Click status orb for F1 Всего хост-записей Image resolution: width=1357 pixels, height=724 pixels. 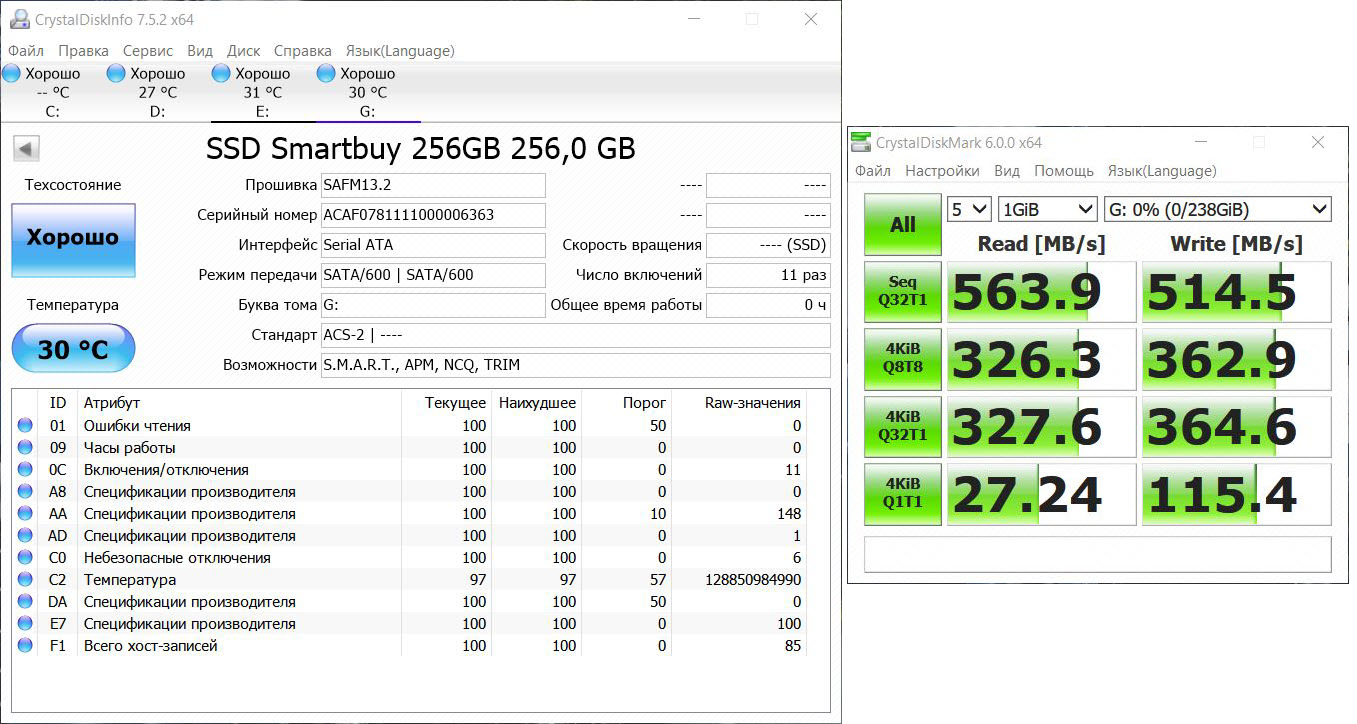pyautogui.click(x=25, y=646)
